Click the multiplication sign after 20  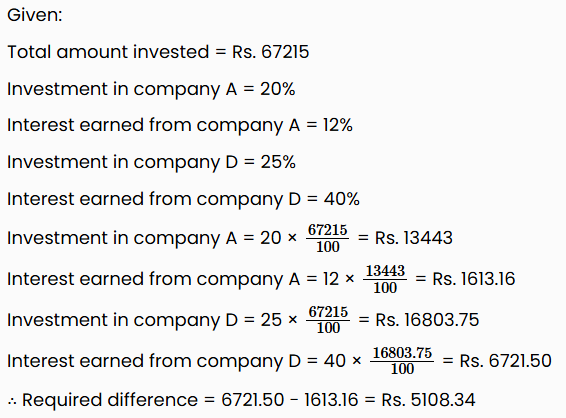click(292, 238)
